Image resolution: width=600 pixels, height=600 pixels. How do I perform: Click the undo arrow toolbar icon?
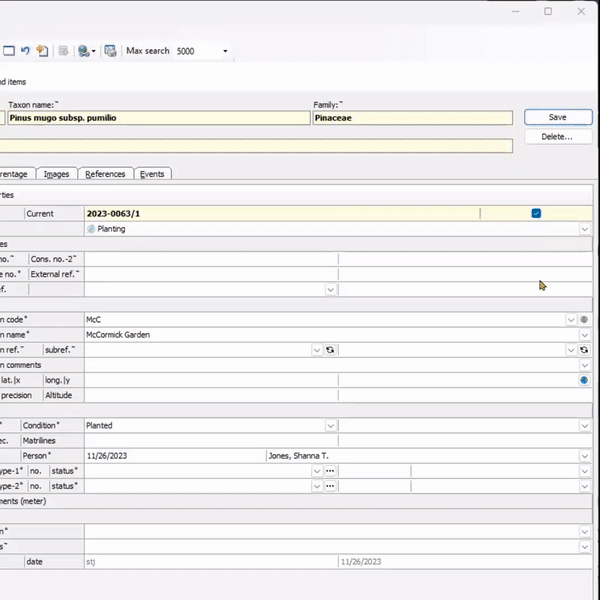(25, 51)
